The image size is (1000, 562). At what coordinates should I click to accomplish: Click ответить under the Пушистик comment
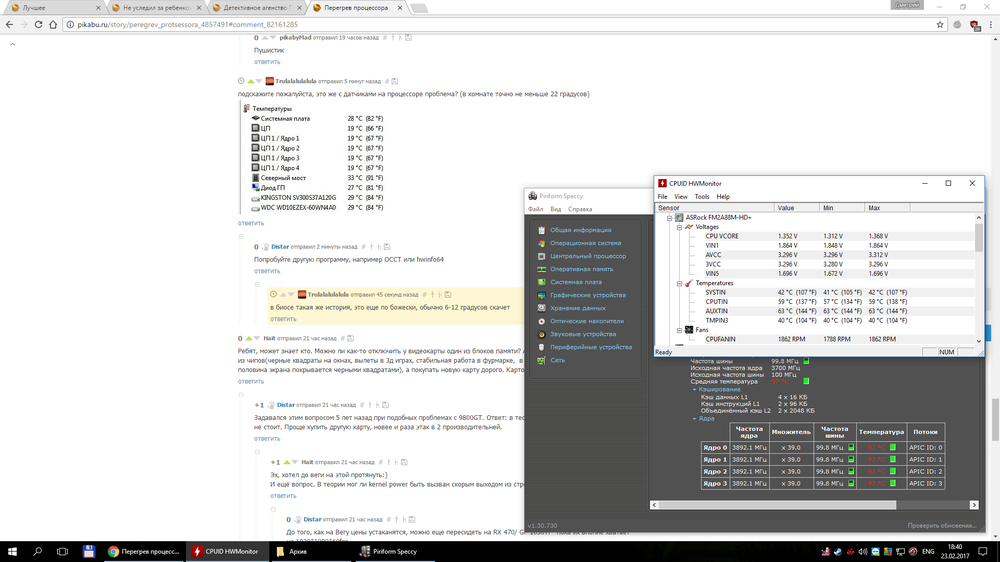[x=267, y=62]
